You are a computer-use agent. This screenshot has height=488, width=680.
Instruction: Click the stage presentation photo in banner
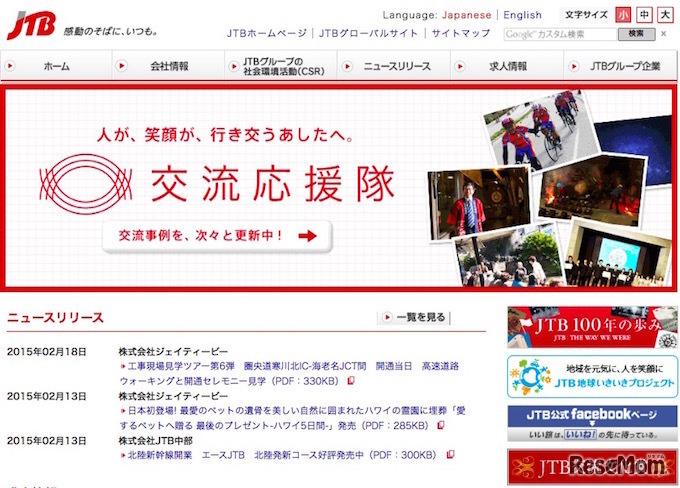[617, 254]
